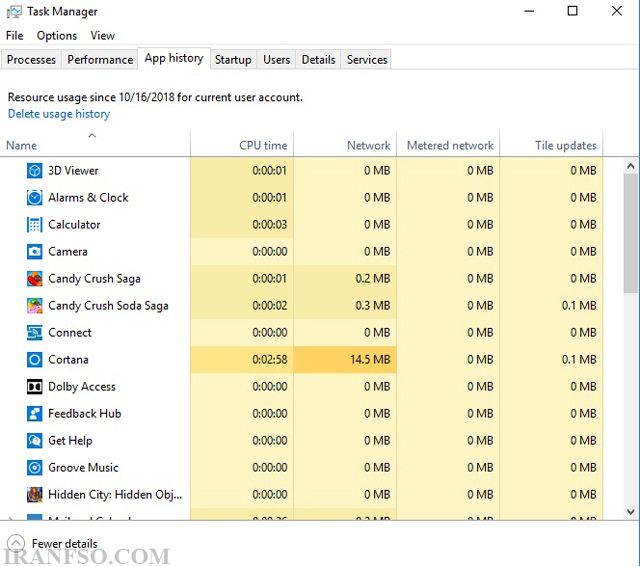Open the Users tab
Image resolution: width=640 pixels, height=567 pixels.
point(276,60)
